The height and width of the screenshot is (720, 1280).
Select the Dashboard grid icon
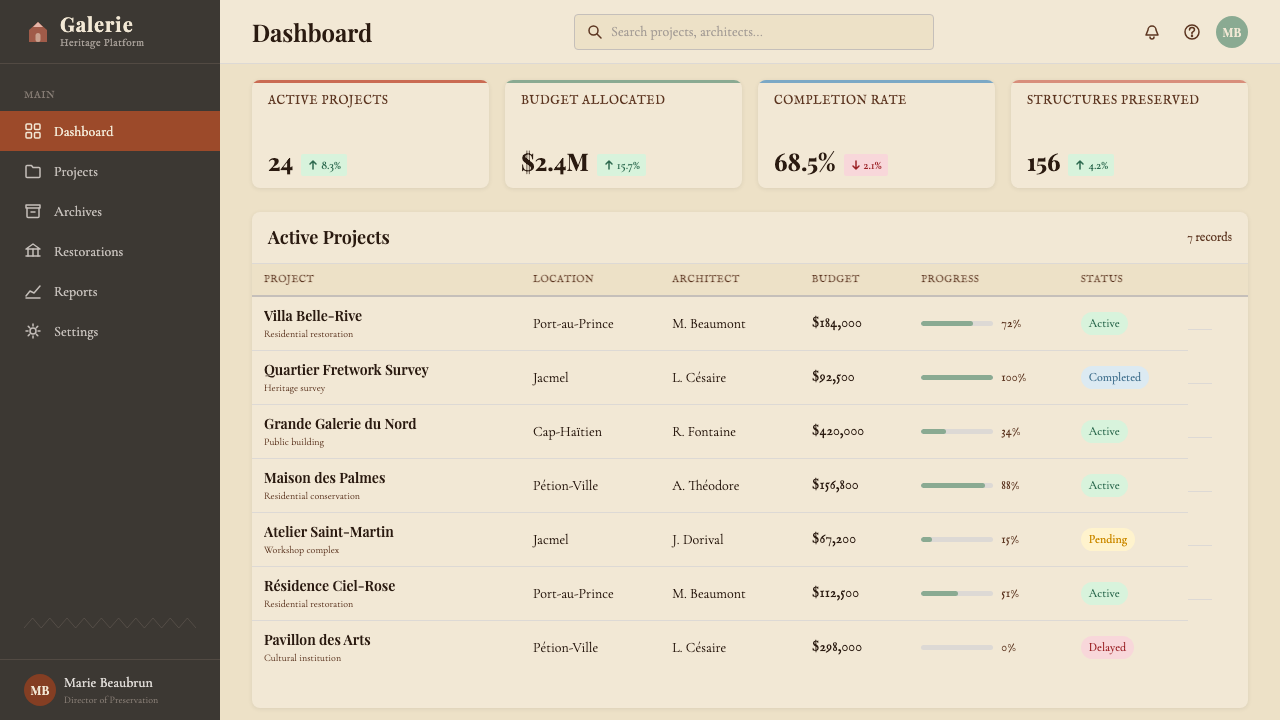33,131
